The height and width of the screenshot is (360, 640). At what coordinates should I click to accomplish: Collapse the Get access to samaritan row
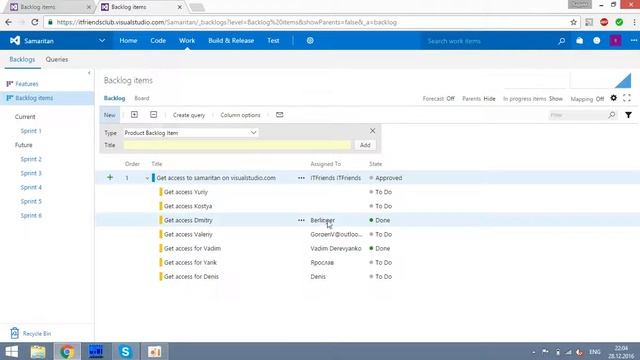[x=147, y=178]
